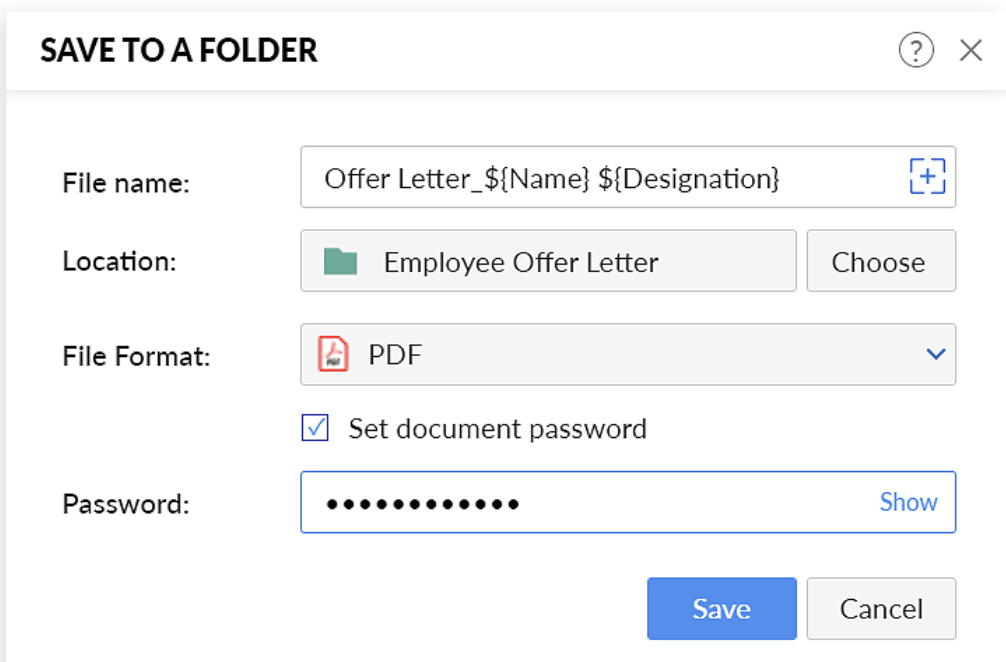This screenshot has width=1006, height=662.
Task: Click the Choose button for location
Action: 881,261
